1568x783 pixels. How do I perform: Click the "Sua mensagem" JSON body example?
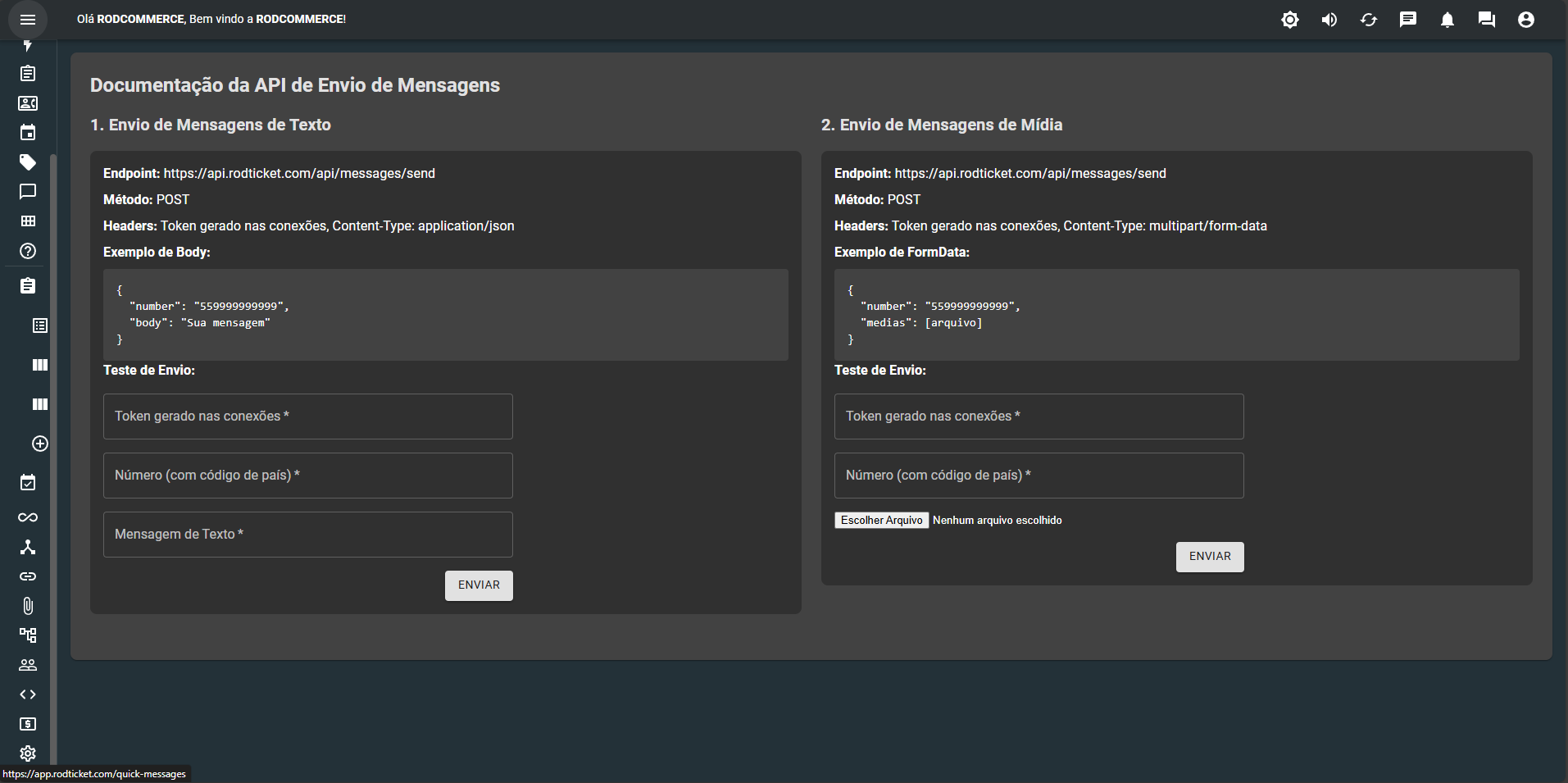coord(225,323)
